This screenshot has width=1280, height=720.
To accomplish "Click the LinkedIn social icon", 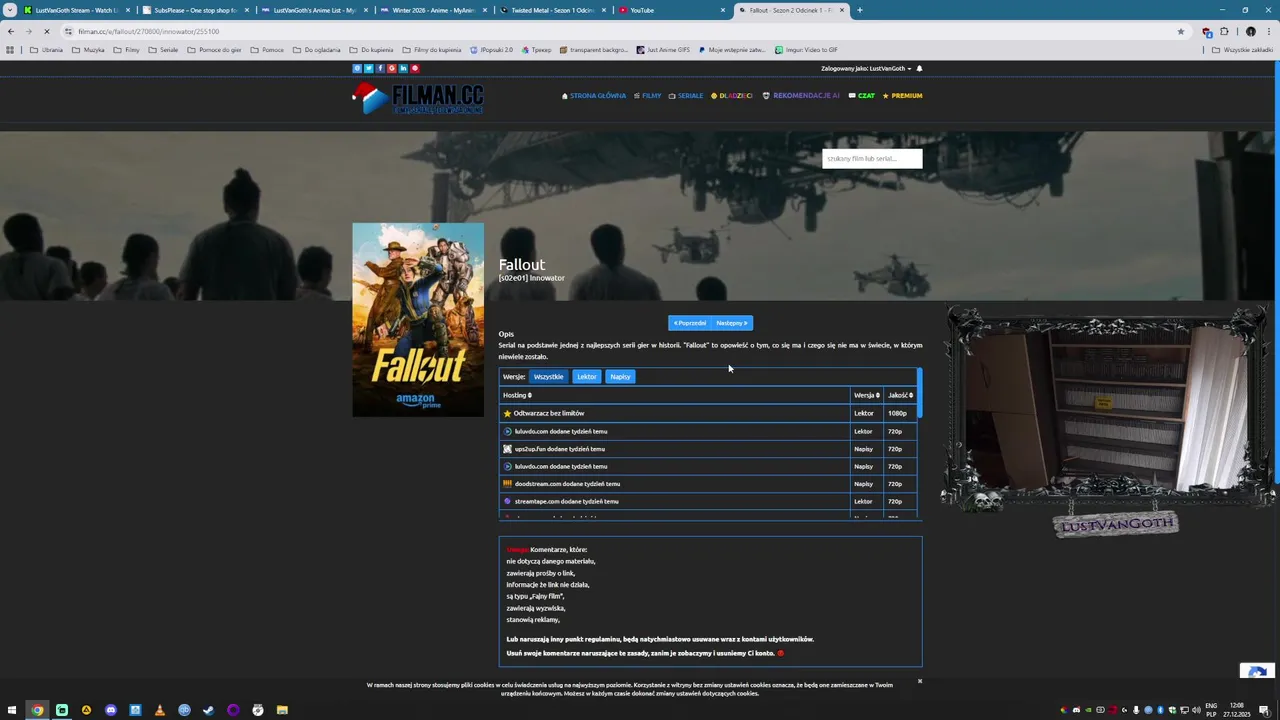I will tap(403, 68).
